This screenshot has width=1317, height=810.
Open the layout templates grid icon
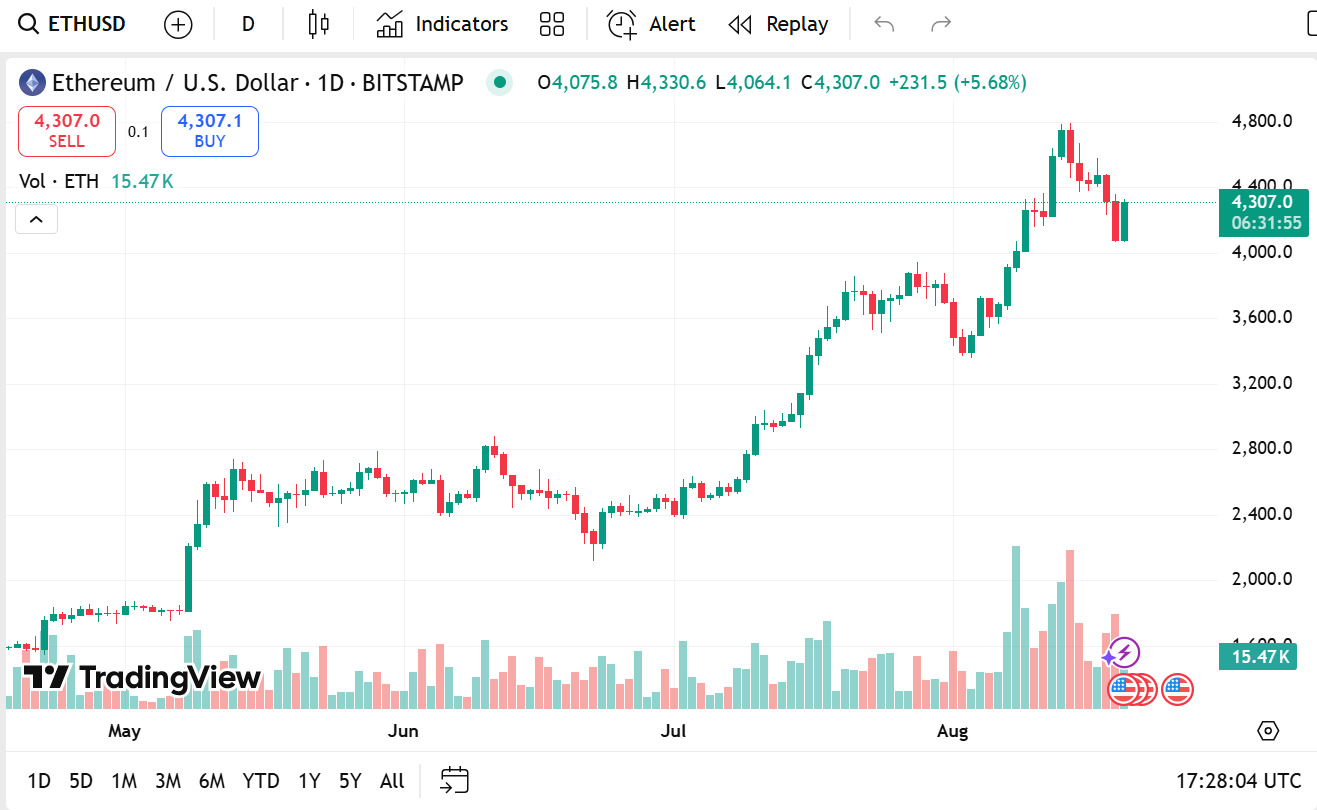(x=552, y=24)
